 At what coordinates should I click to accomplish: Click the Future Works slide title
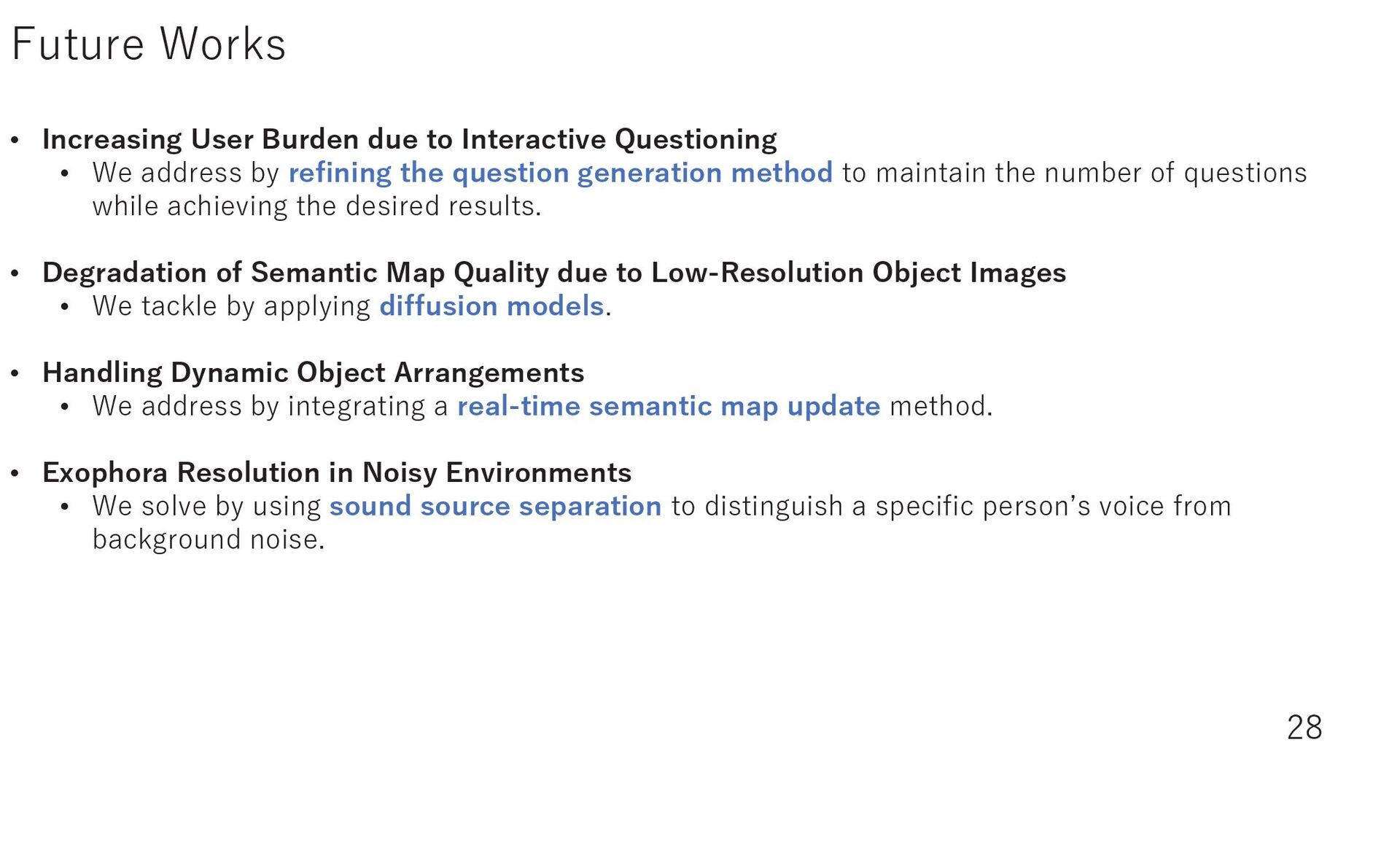[x=149, y=44]
